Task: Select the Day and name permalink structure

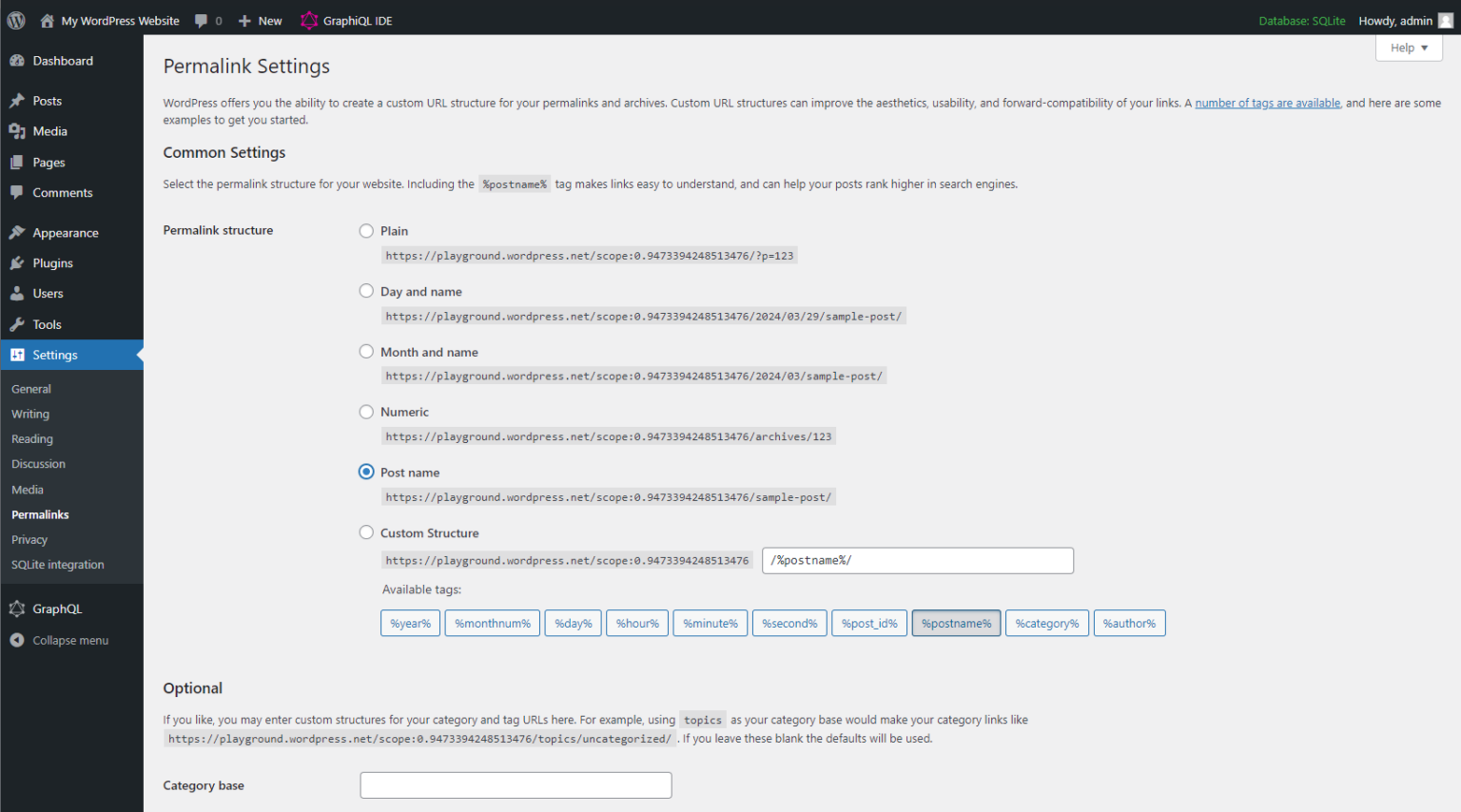Action: pyautogui.click(x=366, y=290)
